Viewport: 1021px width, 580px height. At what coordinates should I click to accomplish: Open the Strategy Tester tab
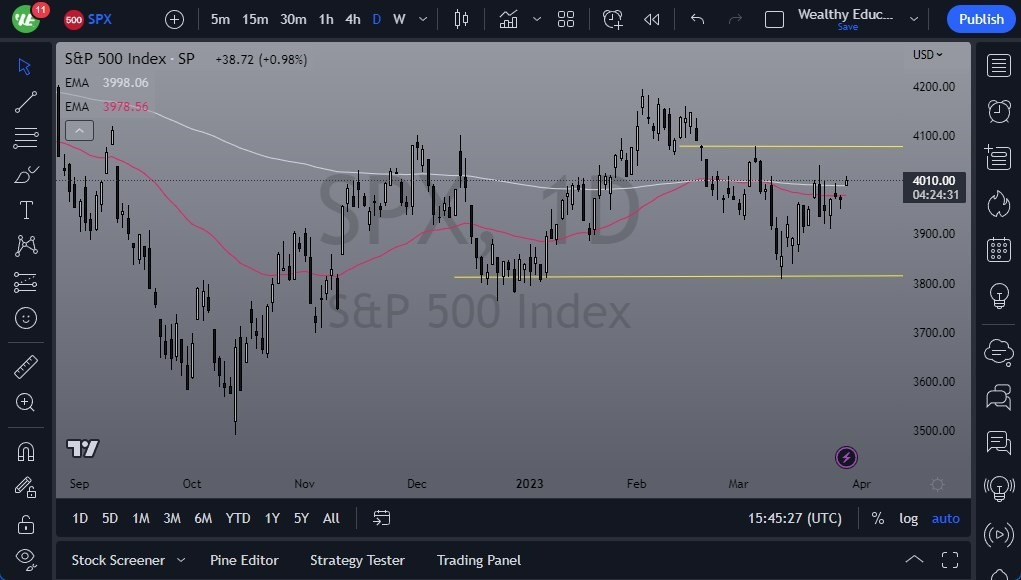[x=357, y=560]
